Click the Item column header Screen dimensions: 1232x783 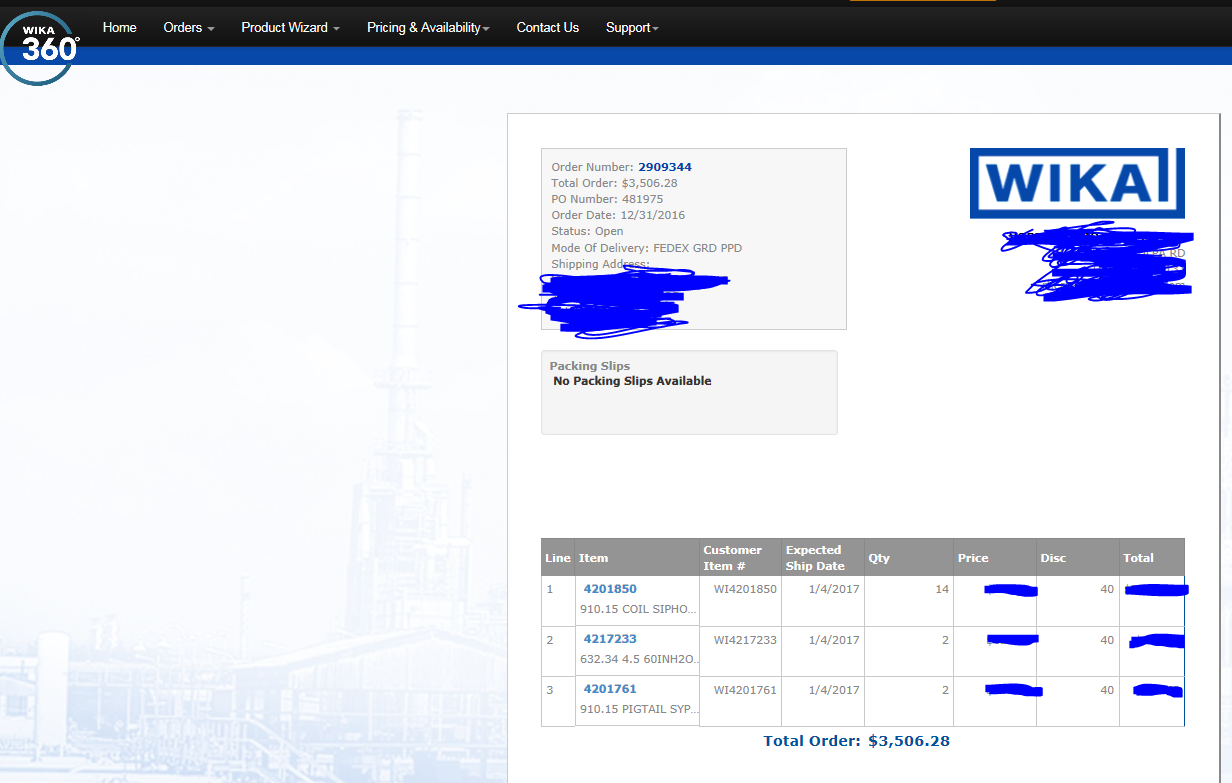point(637,557)
